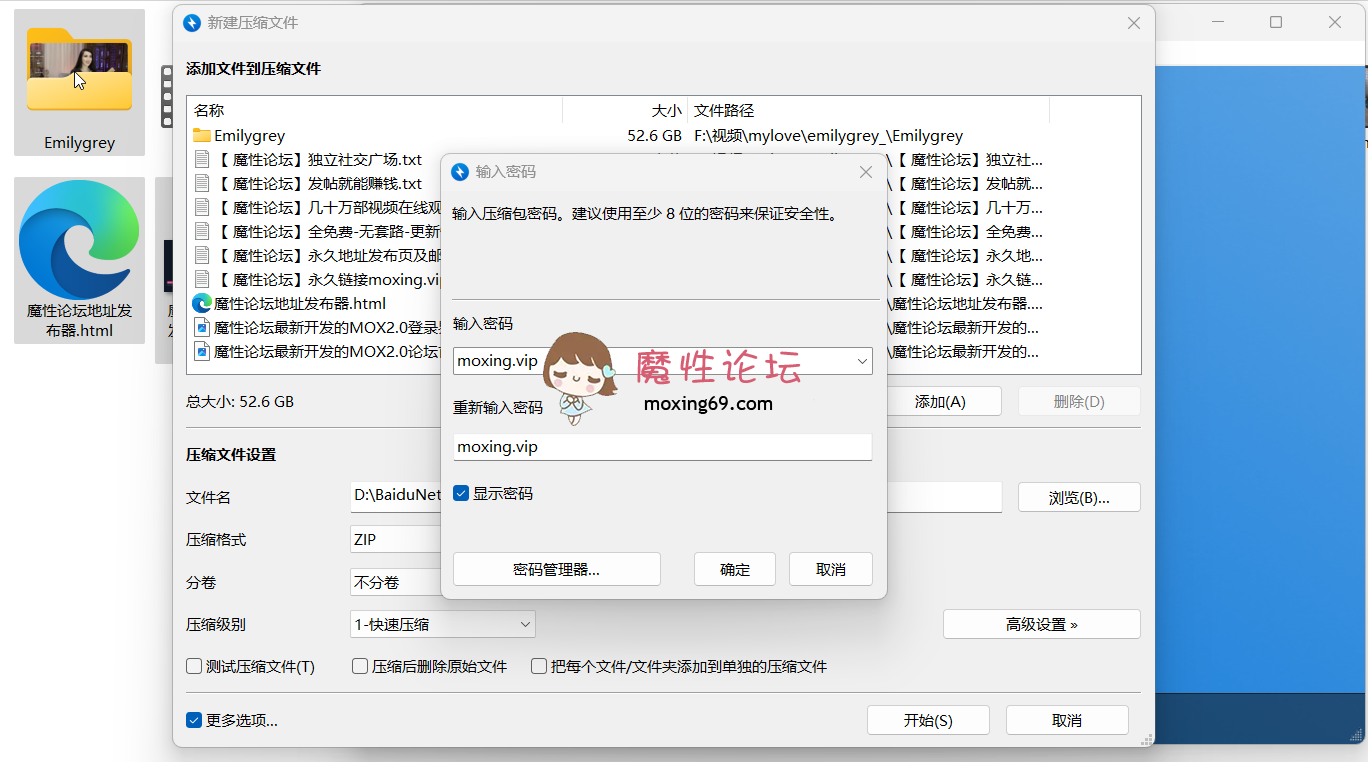Open 高级设置 »
This screenshot has width=1368, height=762.
(x=1041, y=624)
